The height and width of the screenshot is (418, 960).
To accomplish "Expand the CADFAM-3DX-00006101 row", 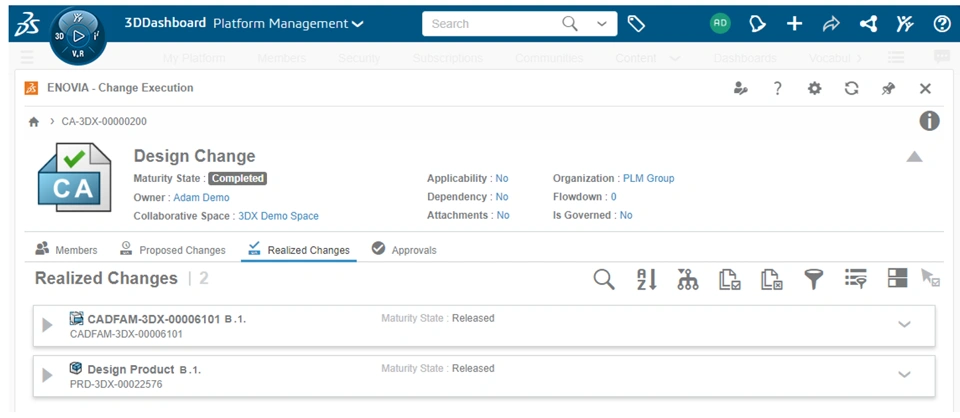I will [x=47, y=326].
